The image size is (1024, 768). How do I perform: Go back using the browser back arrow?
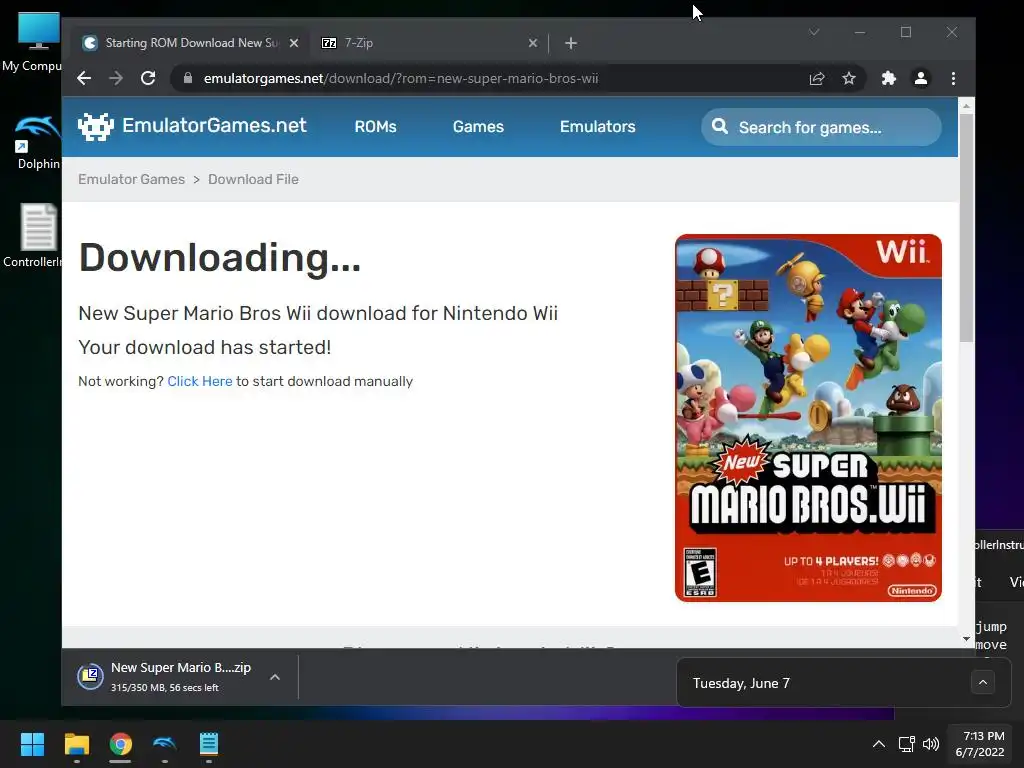tap(84, 78)
